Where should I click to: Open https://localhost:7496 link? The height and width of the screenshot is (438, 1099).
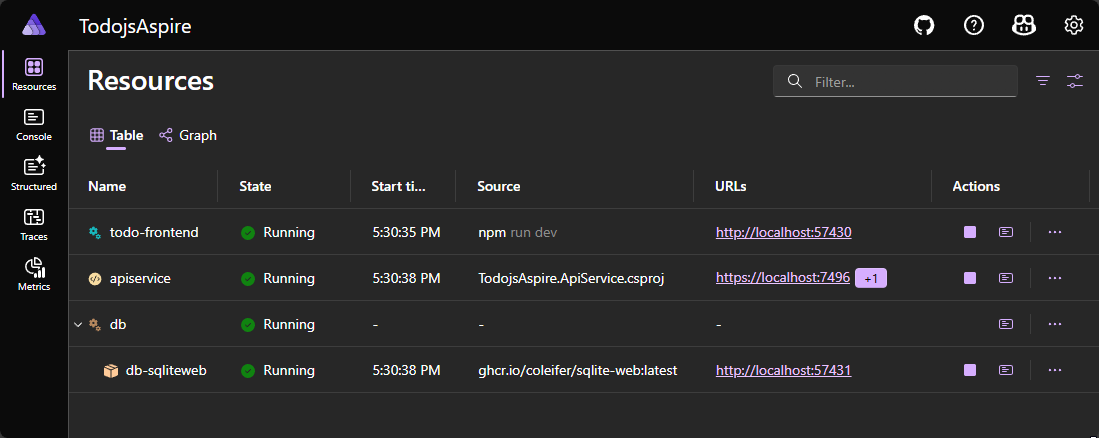coord(783,278)
